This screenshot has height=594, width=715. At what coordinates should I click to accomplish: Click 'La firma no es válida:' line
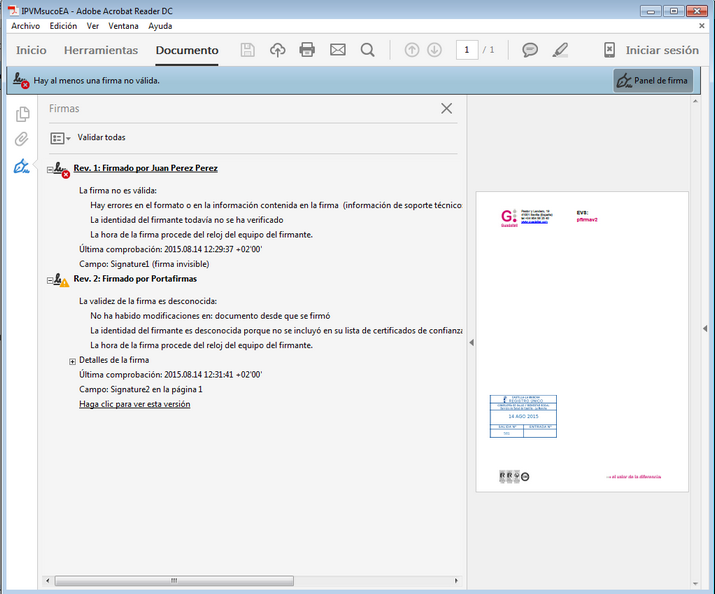pyautogui.click(x=118, y=191)
